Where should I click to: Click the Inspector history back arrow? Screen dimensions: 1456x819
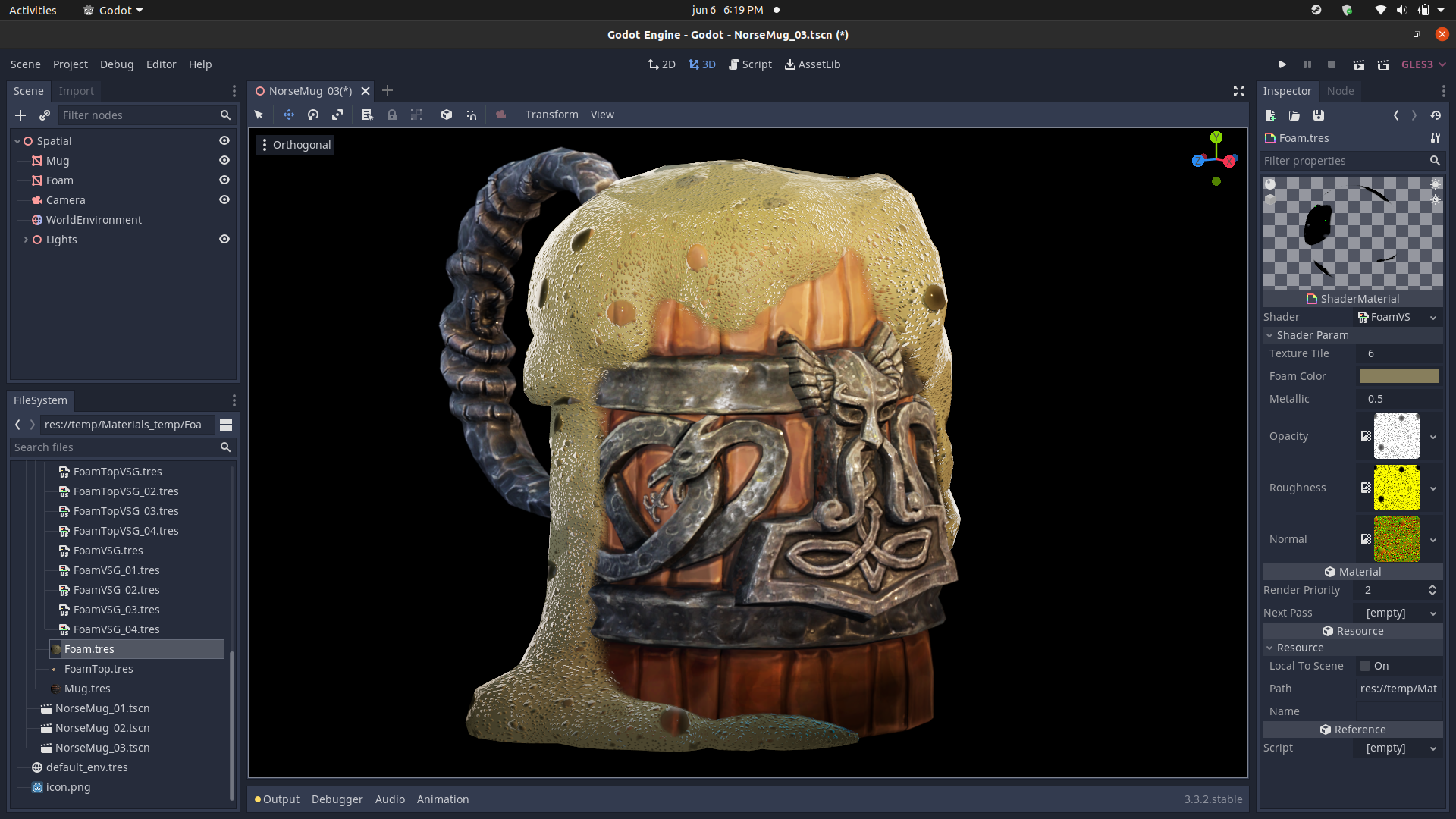click(x=1396, y=115)
